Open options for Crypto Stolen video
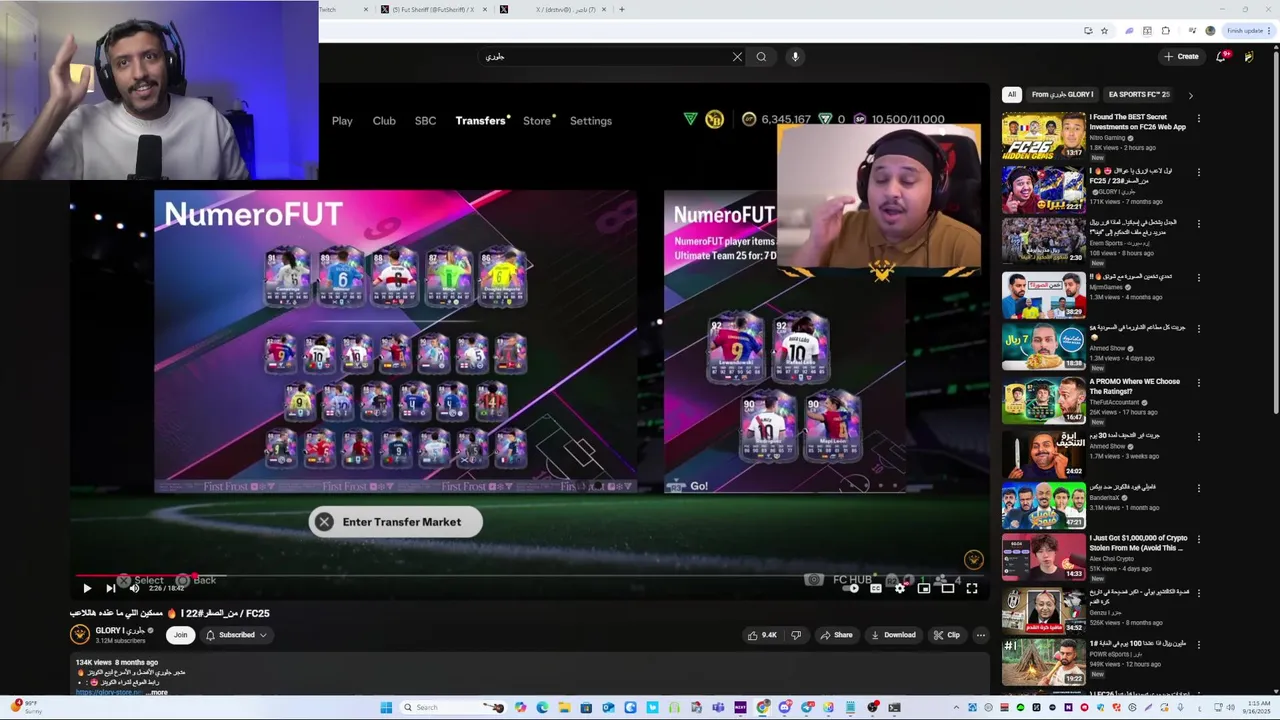Image resolution: width=1280 pixels, height=720 pixels. pyautogui.click(x=1198, y=539)
